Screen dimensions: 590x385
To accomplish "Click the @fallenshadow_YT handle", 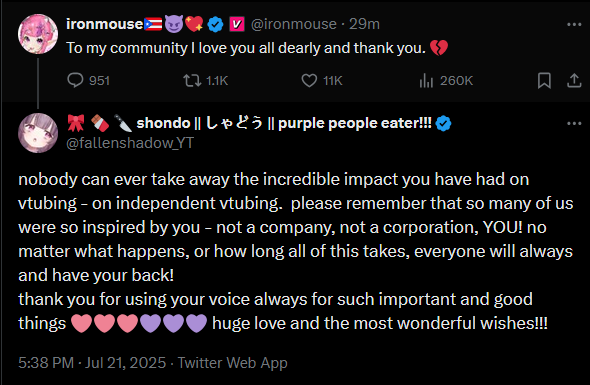I will 130,143.
